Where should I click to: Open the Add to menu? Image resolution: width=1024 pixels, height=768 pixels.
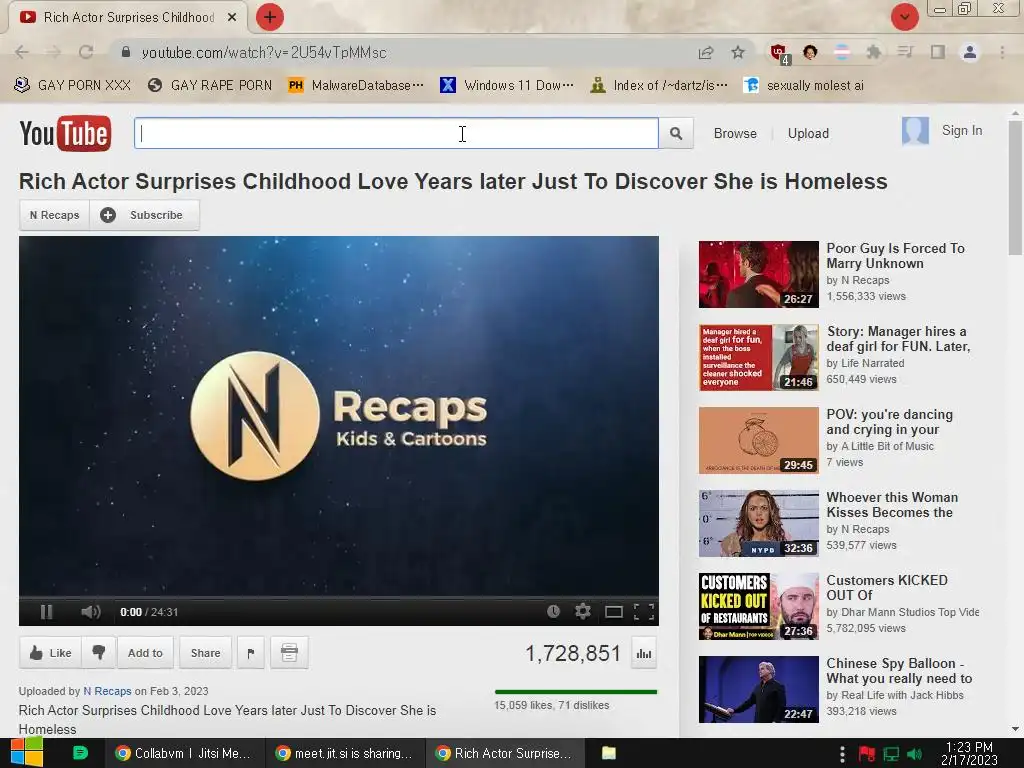pyautogui.click(x=145, y=652)
